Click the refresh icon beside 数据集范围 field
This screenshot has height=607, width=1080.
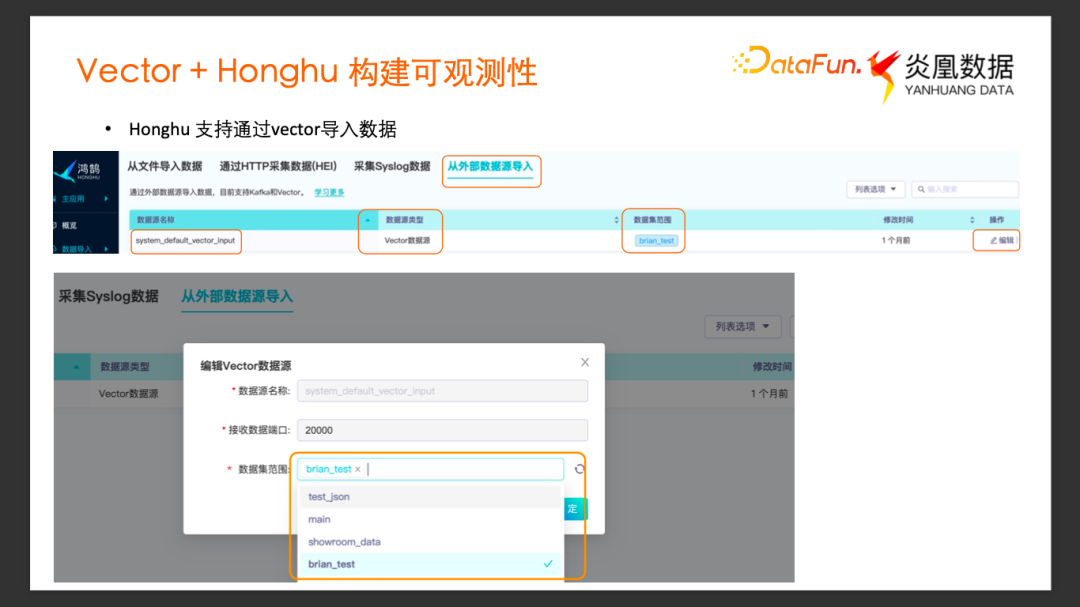click(x=579, y=469)
